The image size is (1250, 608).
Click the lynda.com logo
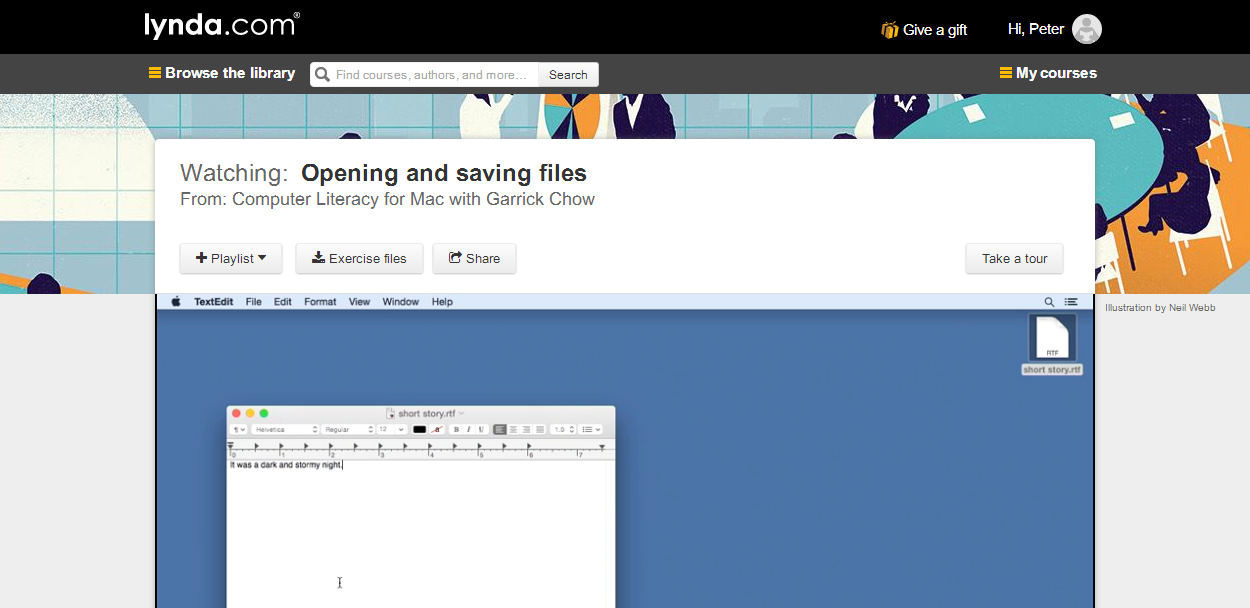point(222,25)
